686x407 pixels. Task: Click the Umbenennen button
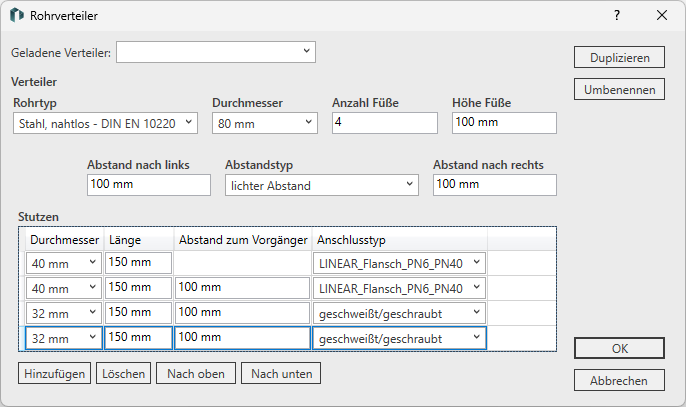(x=620, y=89)
